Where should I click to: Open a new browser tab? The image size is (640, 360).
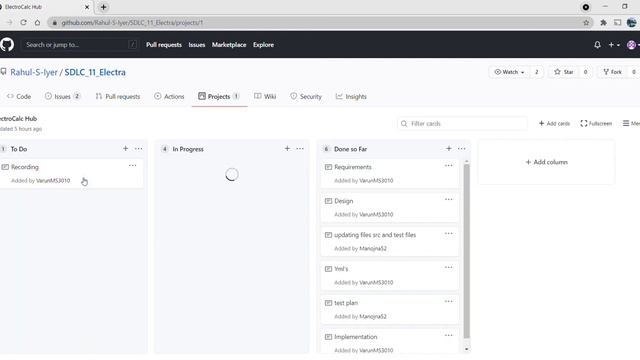tap(103, 7)
